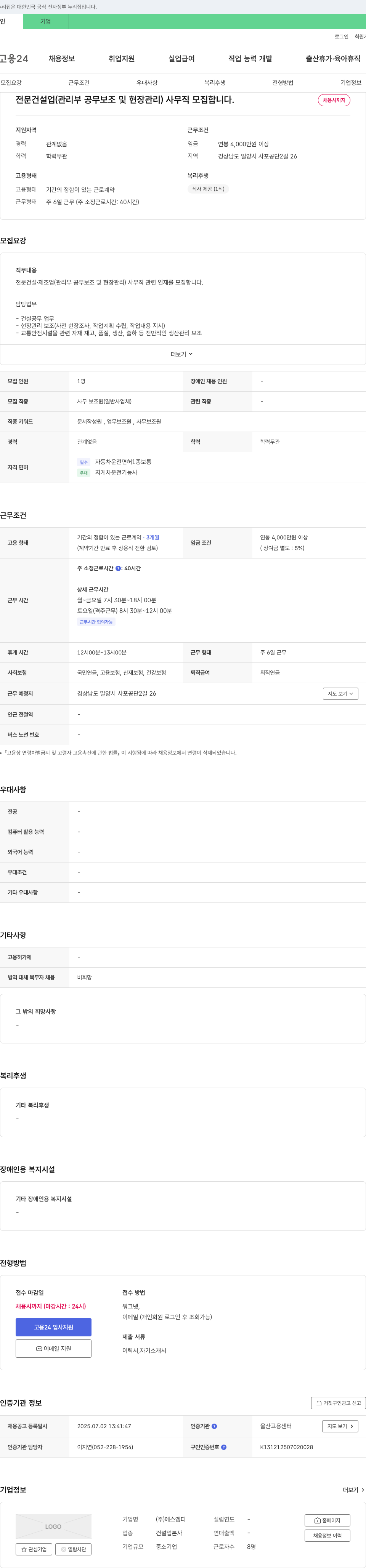
Task: Open 지도 보기 dropdown for 근무 예정지
Action: pos(340,693)
